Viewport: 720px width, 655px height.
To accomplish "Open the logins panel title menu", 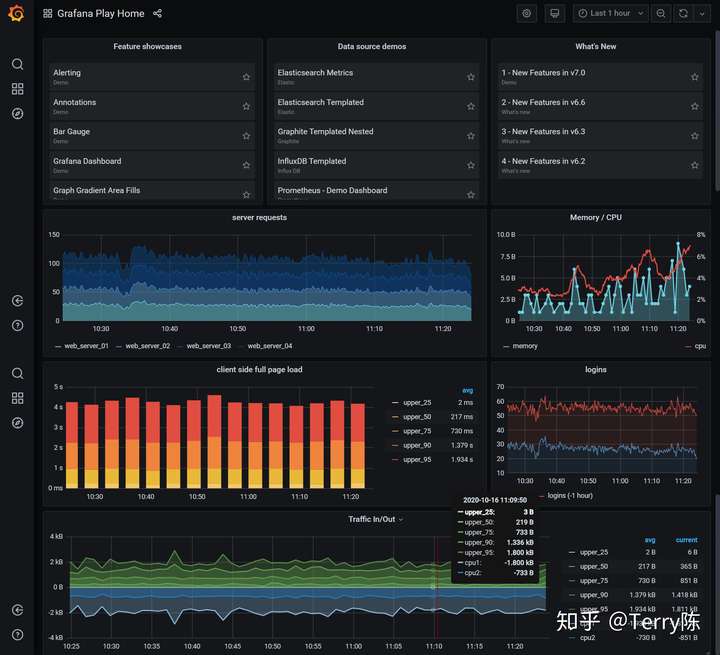I will [x=596, y=369].
